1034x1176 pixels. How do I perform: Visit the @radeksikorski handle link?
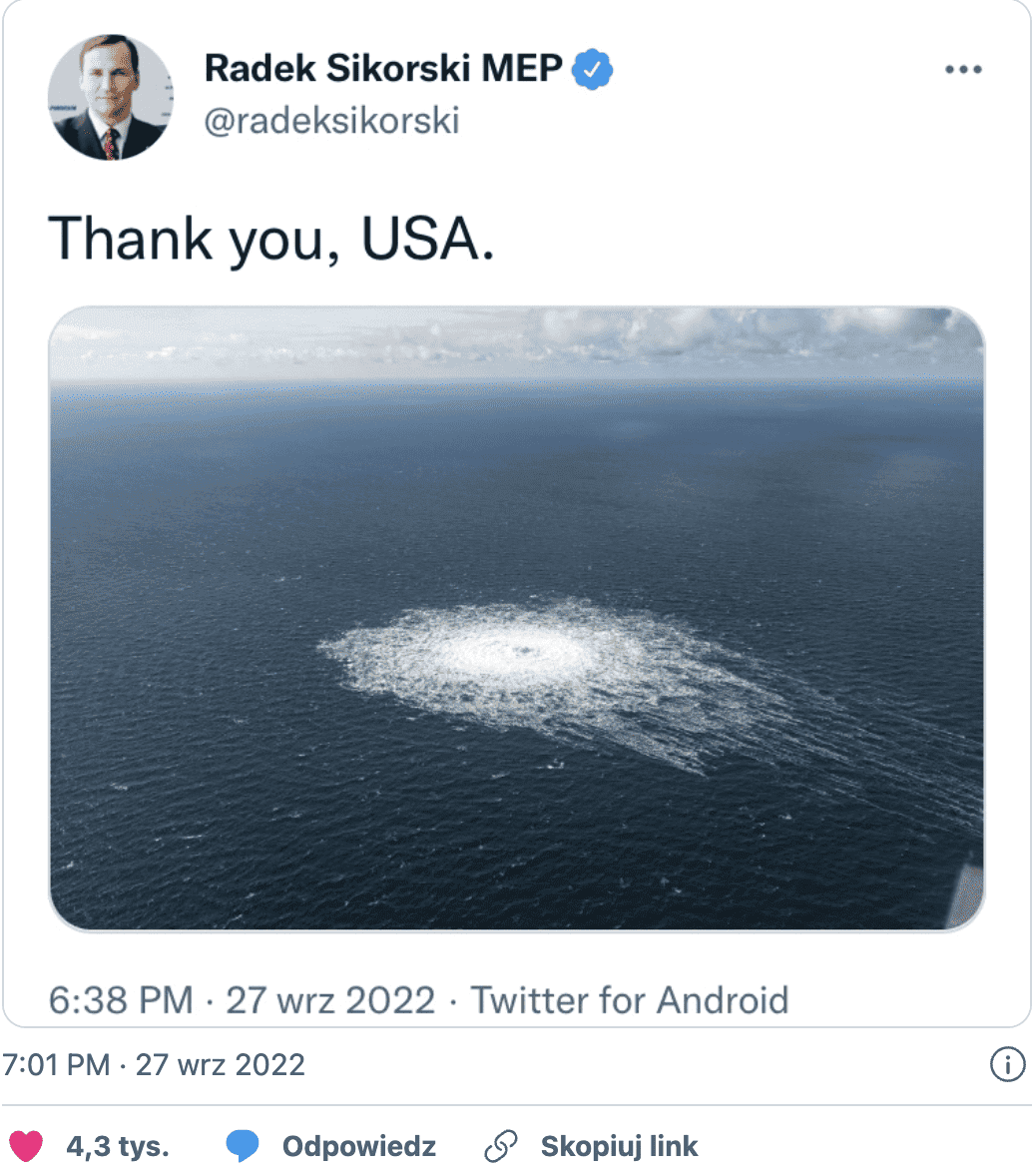(x=331, y=121)
